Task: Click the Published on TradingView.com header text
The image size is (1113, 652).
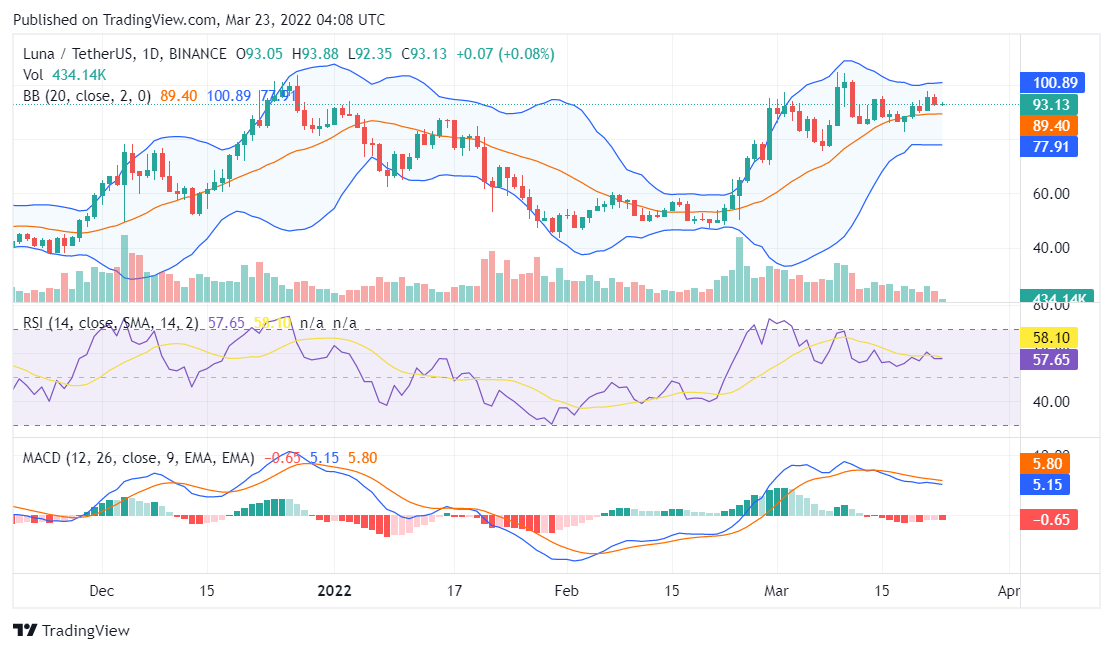Action: 201,20
